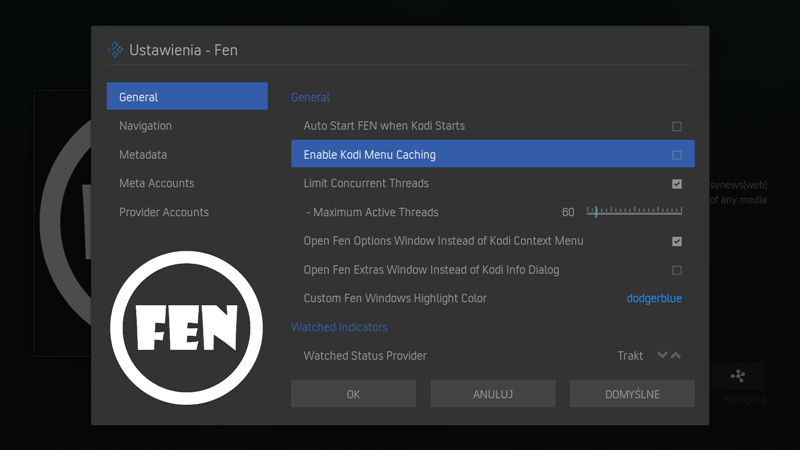
Task: Enable Auto Start FEN when Kodi Starts checkbox
Action: point(677,126)
